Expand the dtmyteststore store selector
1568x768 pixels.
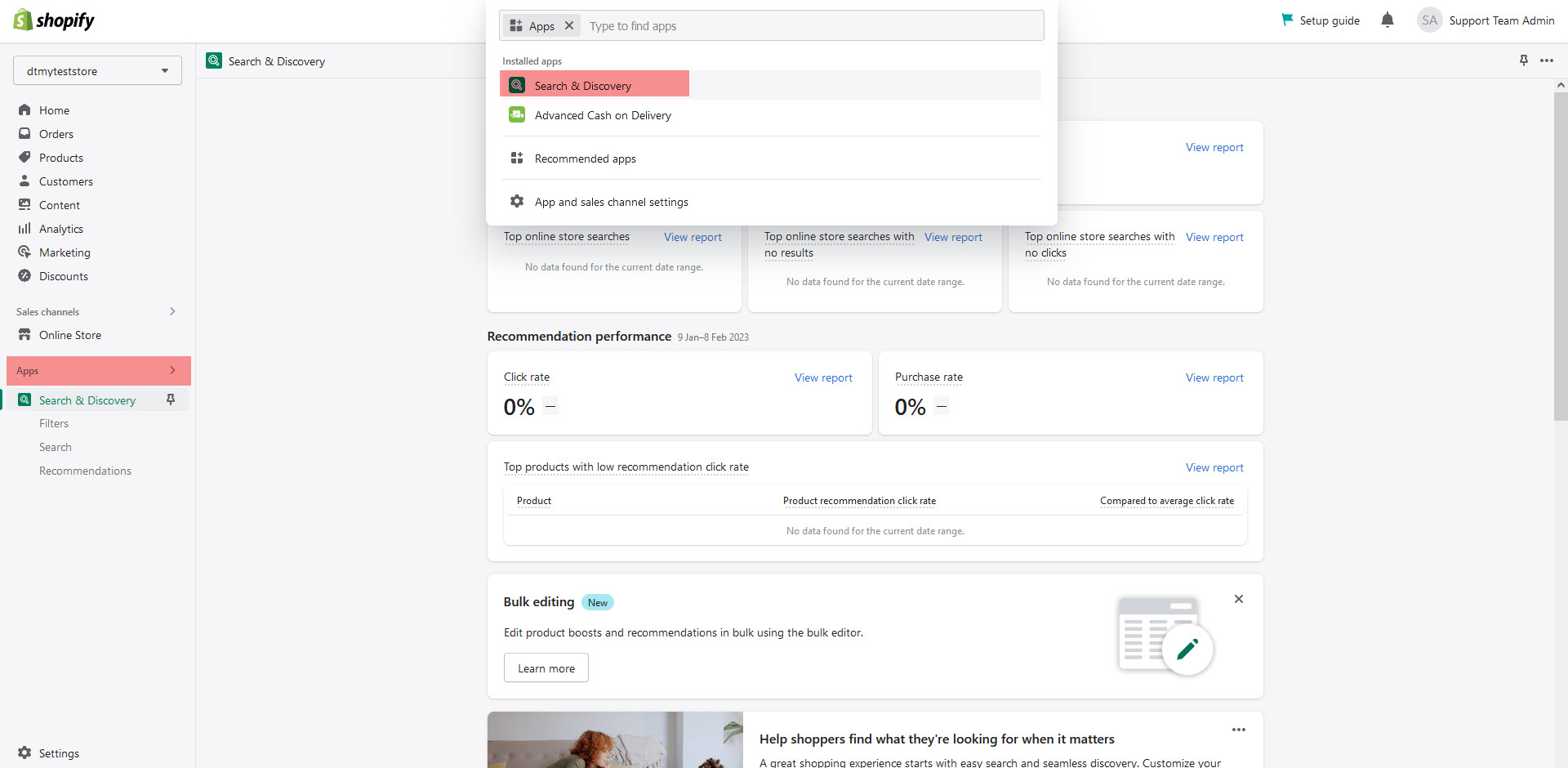pos(97,71)
